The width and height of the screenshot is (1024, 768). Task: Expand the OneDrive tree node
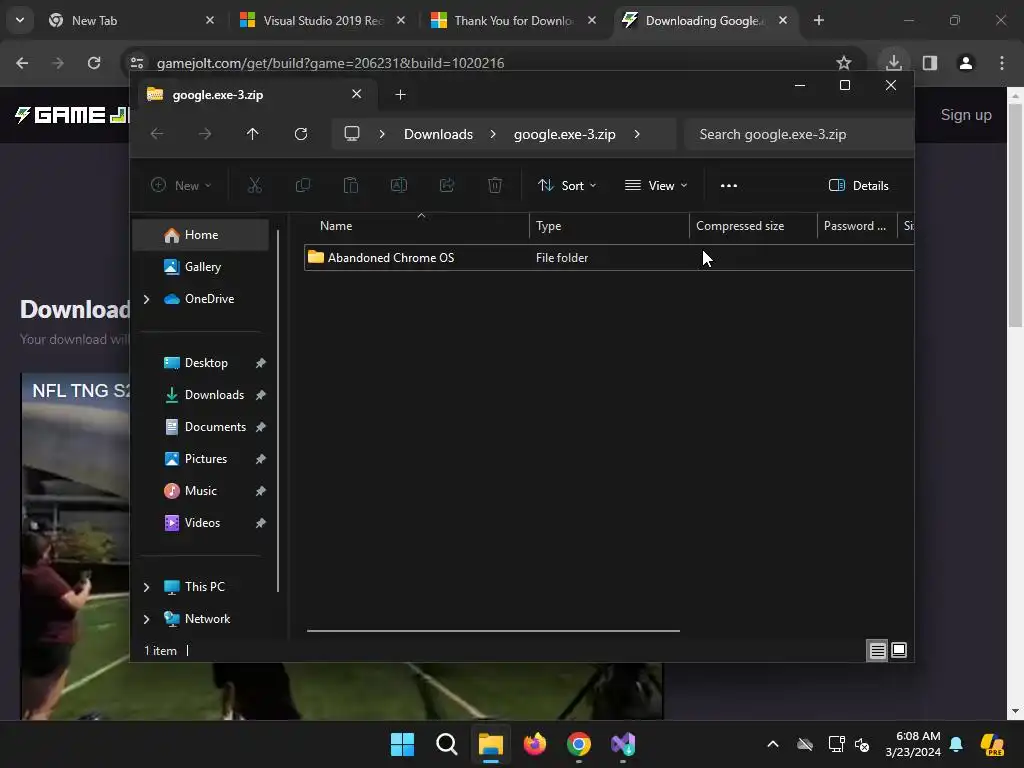146,299
